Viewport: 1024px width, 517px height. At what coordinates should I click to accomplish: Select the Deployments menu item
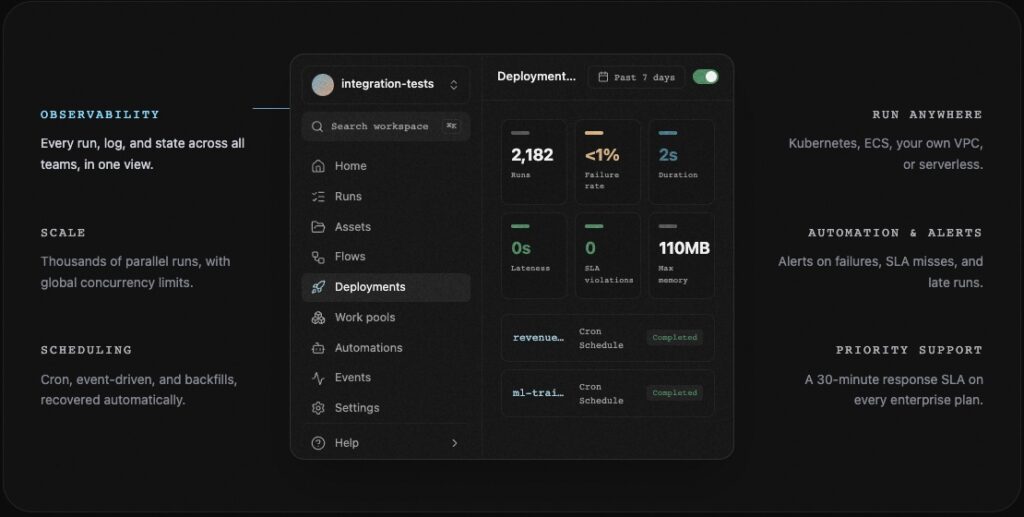pyautogui.click(x=386, y=287)
